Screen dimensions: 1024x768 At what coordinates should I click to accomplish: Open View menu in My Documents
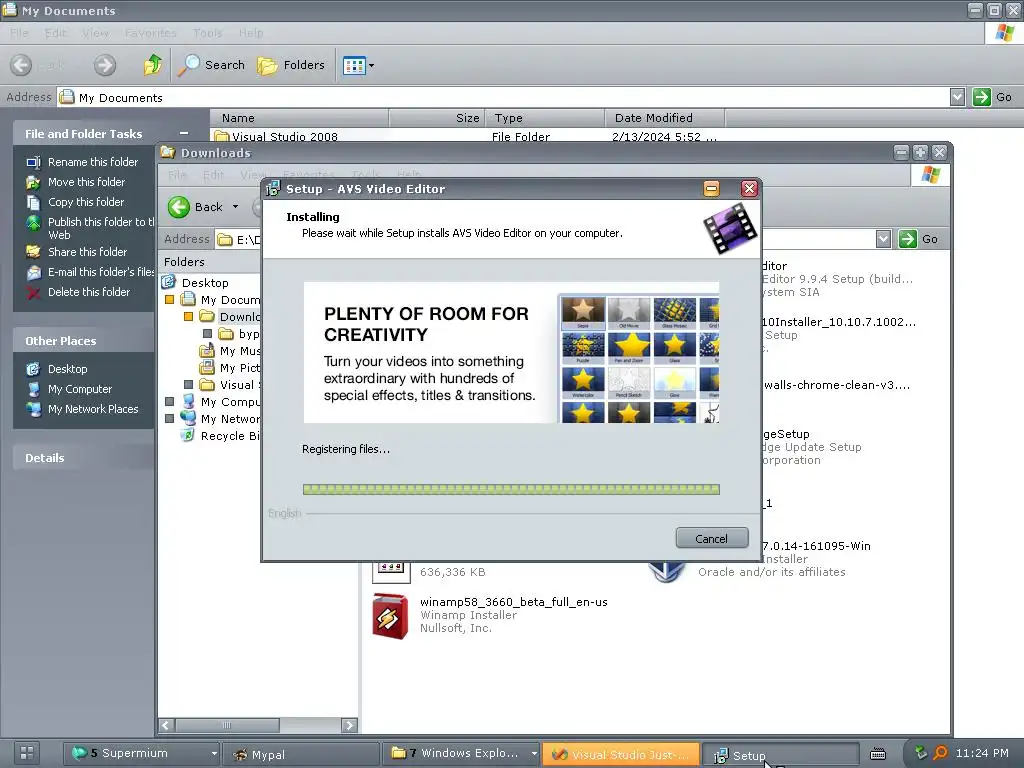point(95,33)
